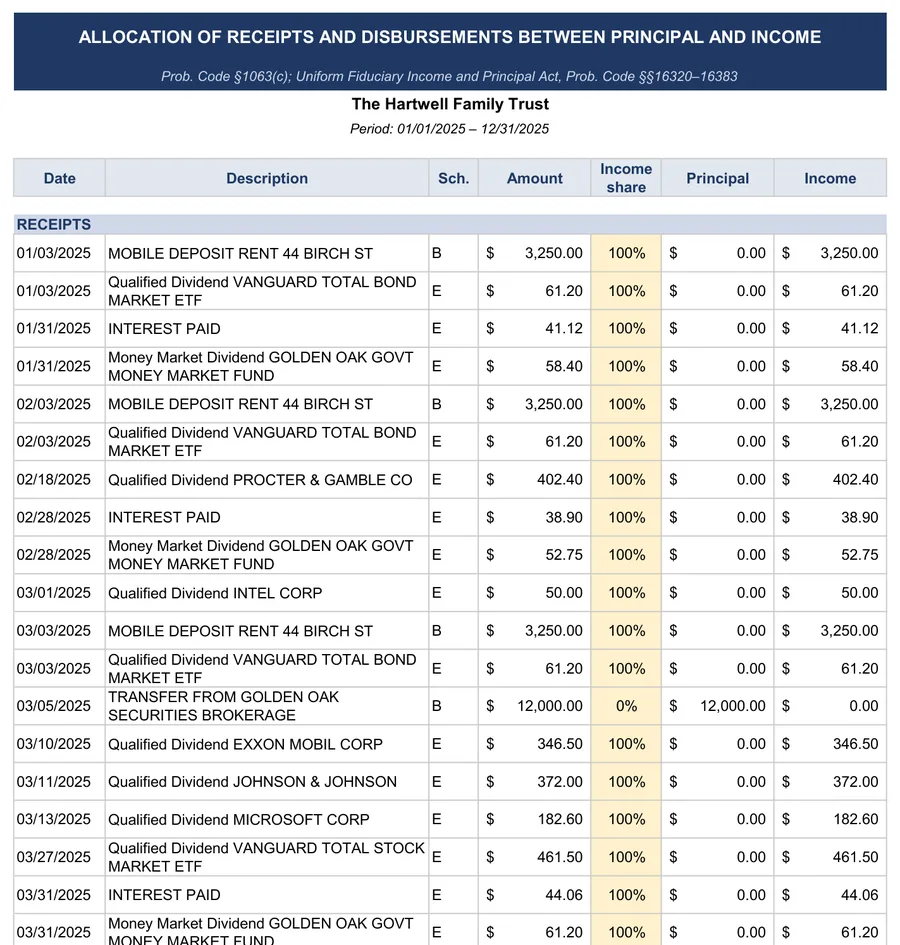Click the 50.00 amount for Intel dividend
The image size is (900, 945).
[535, 593]
